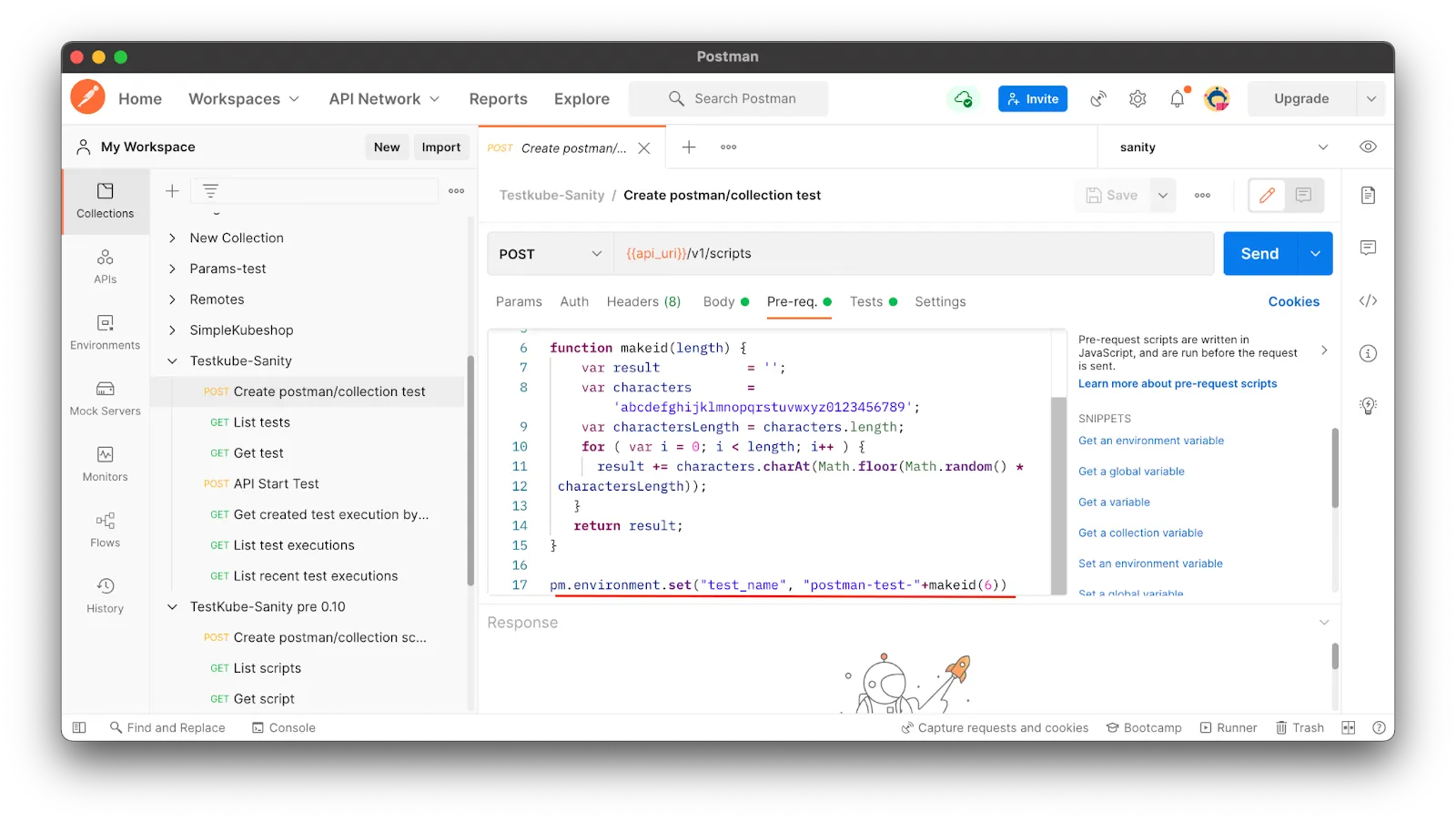1456x822 pixels.
Task: Select the Collections sidebar icon
Action: click(x=105, y=202)
